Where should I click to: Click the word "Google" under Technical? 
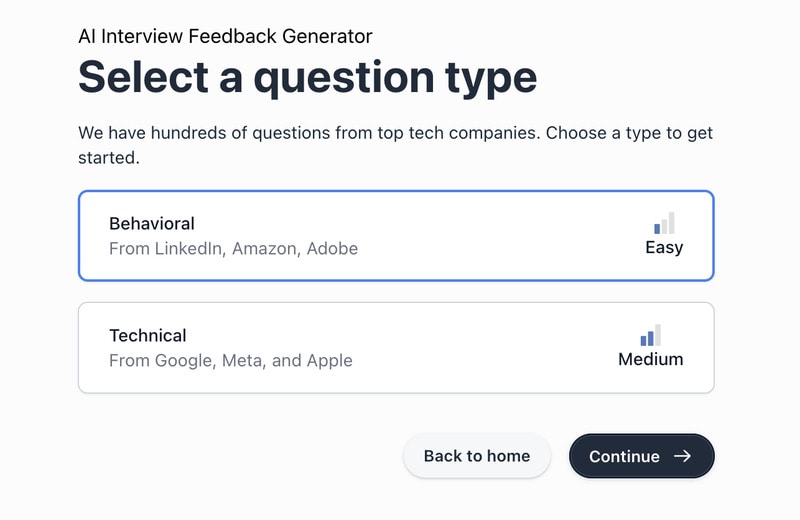[183, 360]
